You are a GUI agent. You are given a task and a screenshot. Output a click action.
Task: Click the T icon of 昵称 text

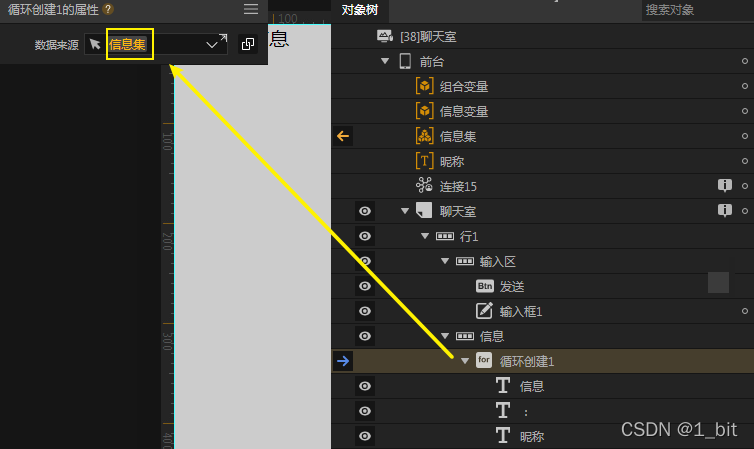[x=503, y=436]
